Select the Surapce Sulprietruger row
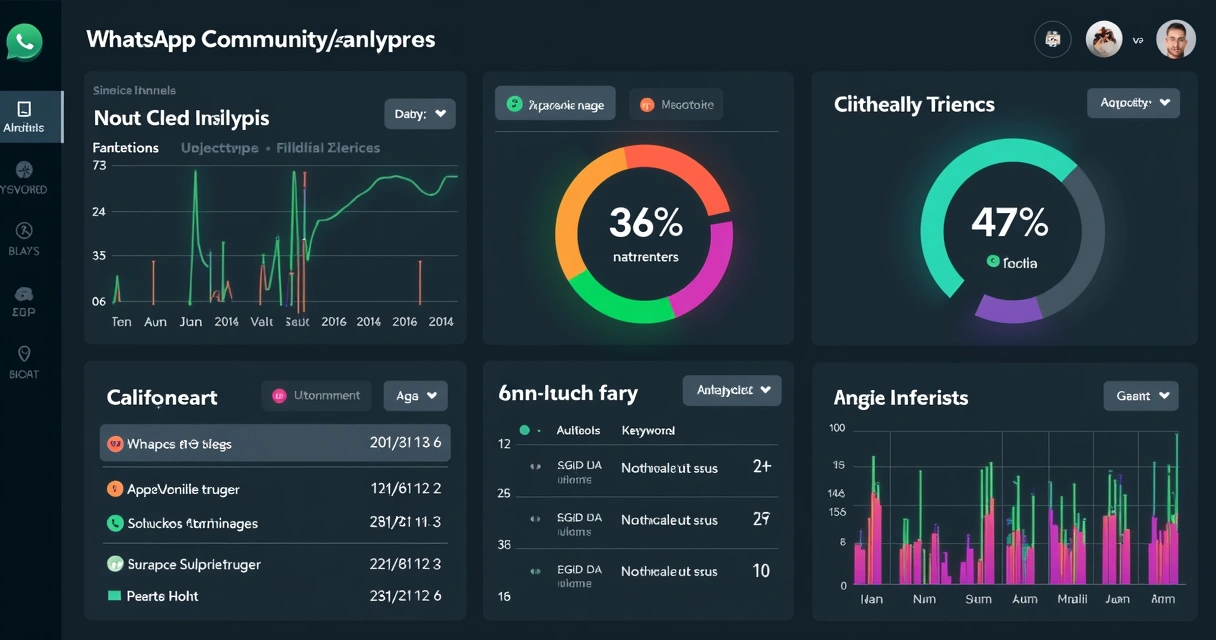Image resolution: width=1216 pixels, height=640 pixels. tap(275, 564)
